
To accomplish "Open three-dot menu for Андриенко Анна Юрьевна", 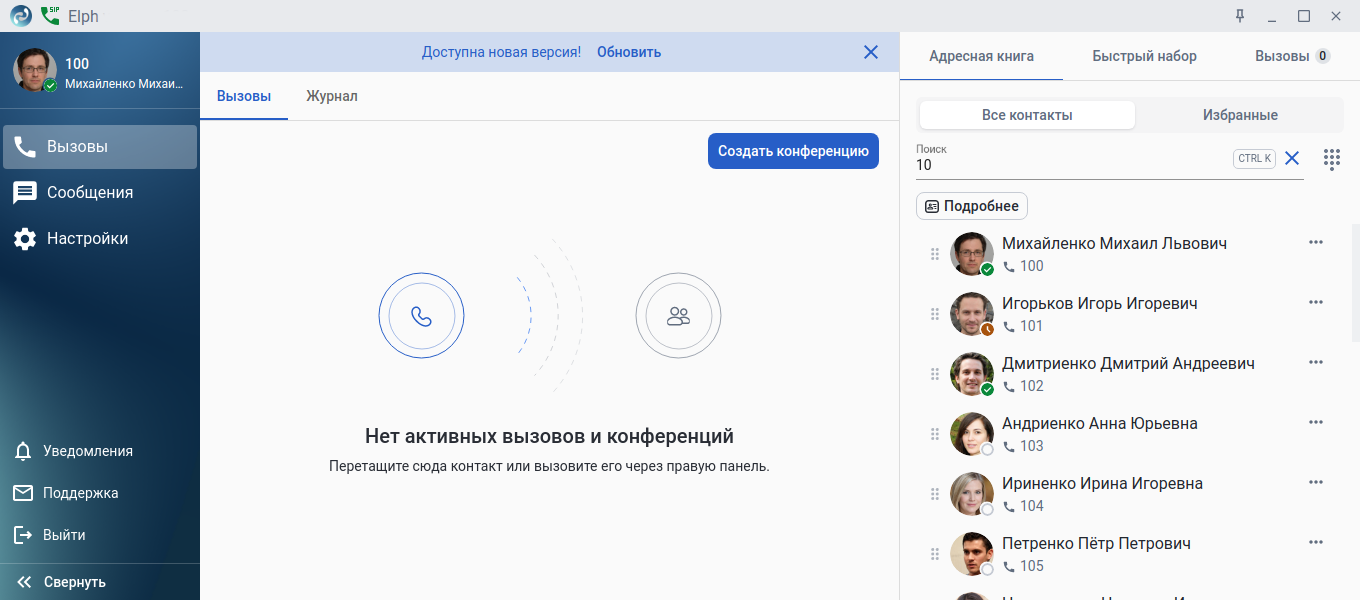I will click(x=1316, y=422).
